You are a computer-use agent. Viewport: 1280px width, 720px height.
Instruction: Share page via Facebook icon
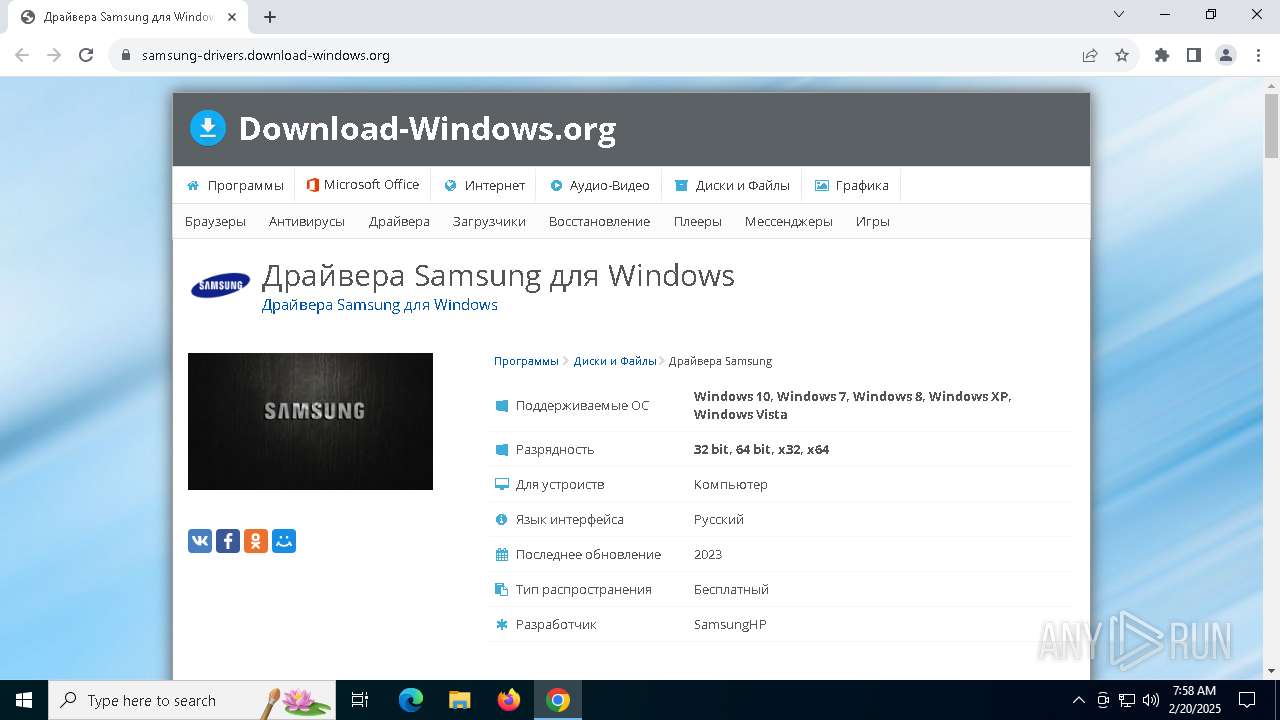(228, 541)
